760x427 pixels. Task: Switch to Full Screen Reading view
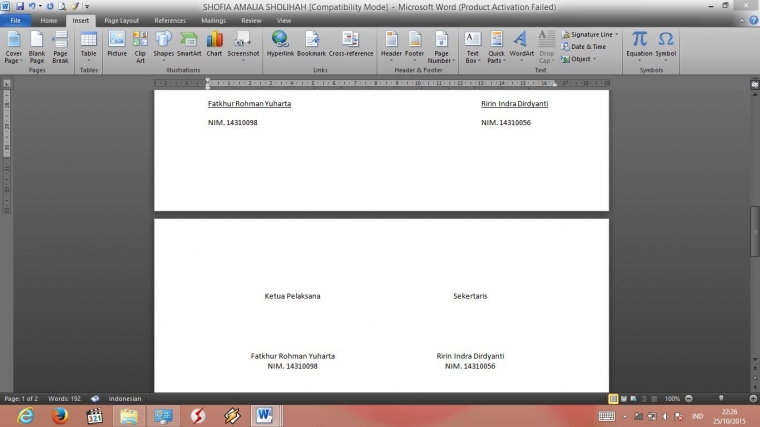[624, 398]
